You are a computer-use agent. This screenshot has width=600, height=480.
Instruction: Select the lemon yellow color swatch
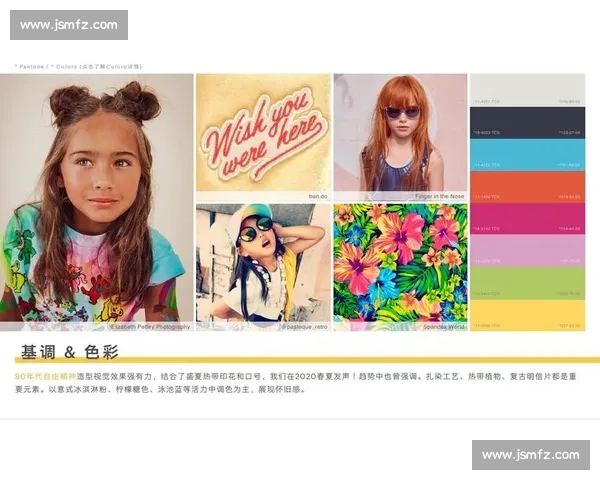click(x=527, y=315)
